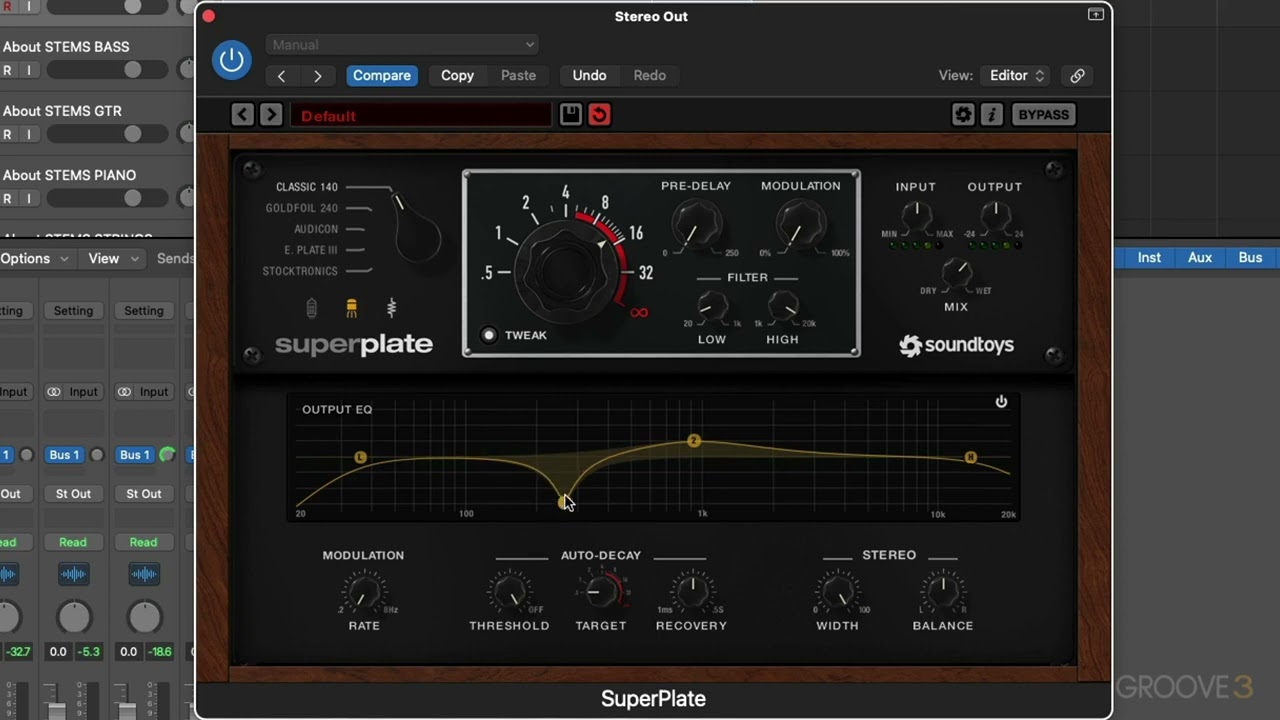Image resolution: width=1280 pixels, height=720 pixels.
Task: Toggle the plugin power button
Action: pyautogui.click(x=231, y=60)
